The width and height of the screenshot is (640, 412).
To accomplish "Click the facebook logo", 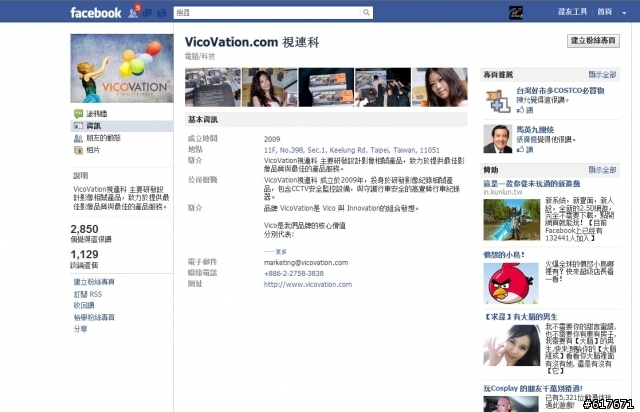I will tap(96, 13).
